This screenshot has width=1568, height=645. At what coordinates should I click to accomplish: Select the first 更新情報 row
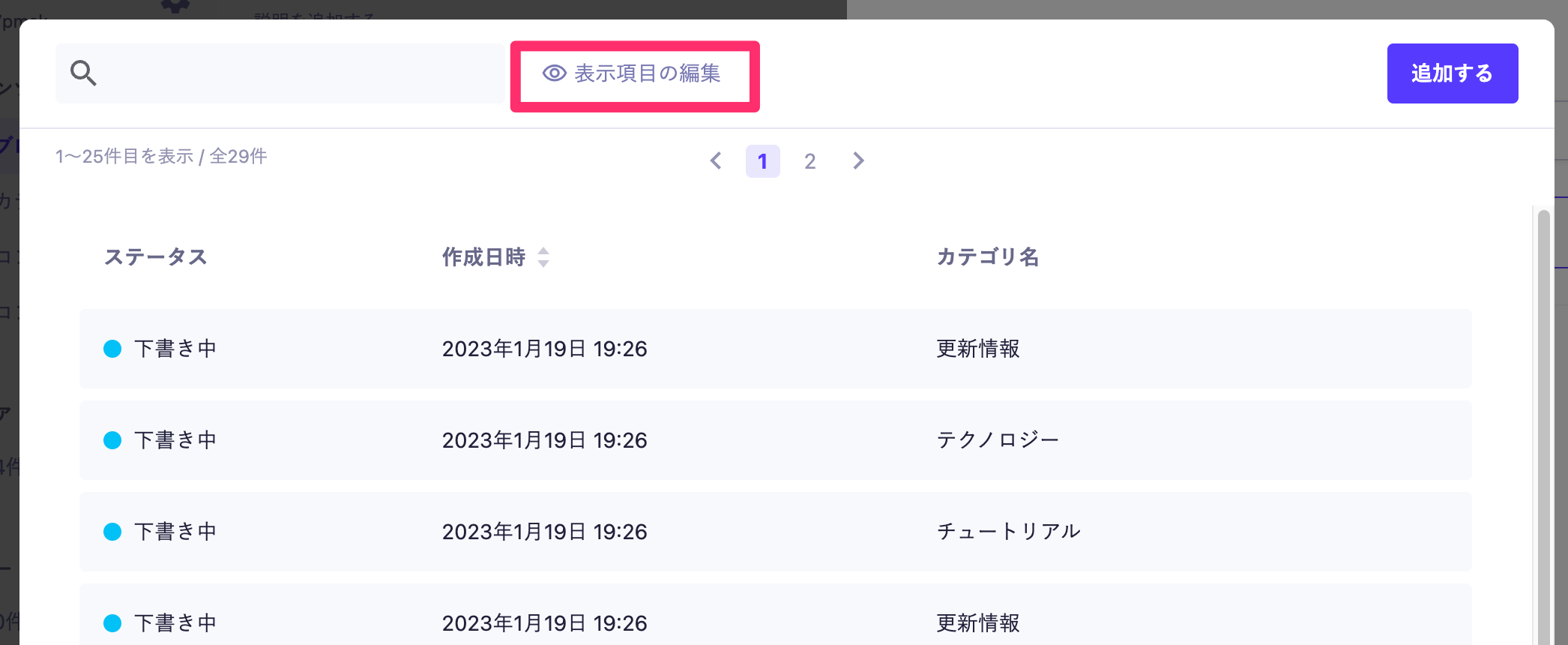pyautogui.click(x=775, y=349)
